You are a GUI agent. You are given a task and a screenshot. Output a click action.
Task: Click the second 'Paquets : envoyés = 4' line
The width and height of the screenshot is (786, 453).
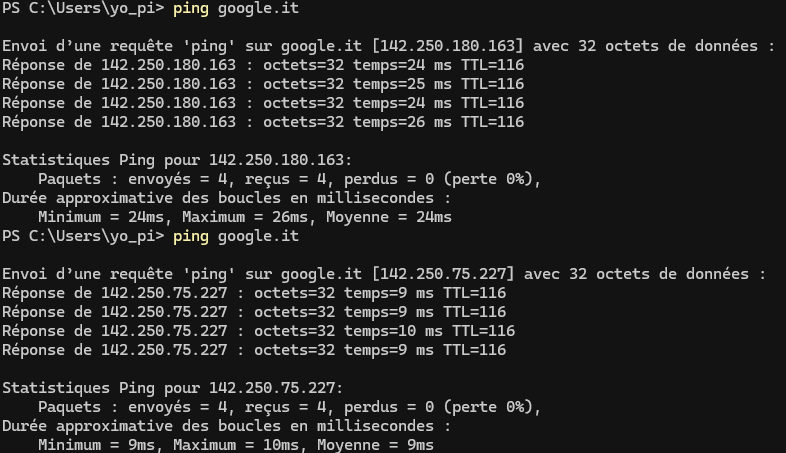tap(290, 407)
